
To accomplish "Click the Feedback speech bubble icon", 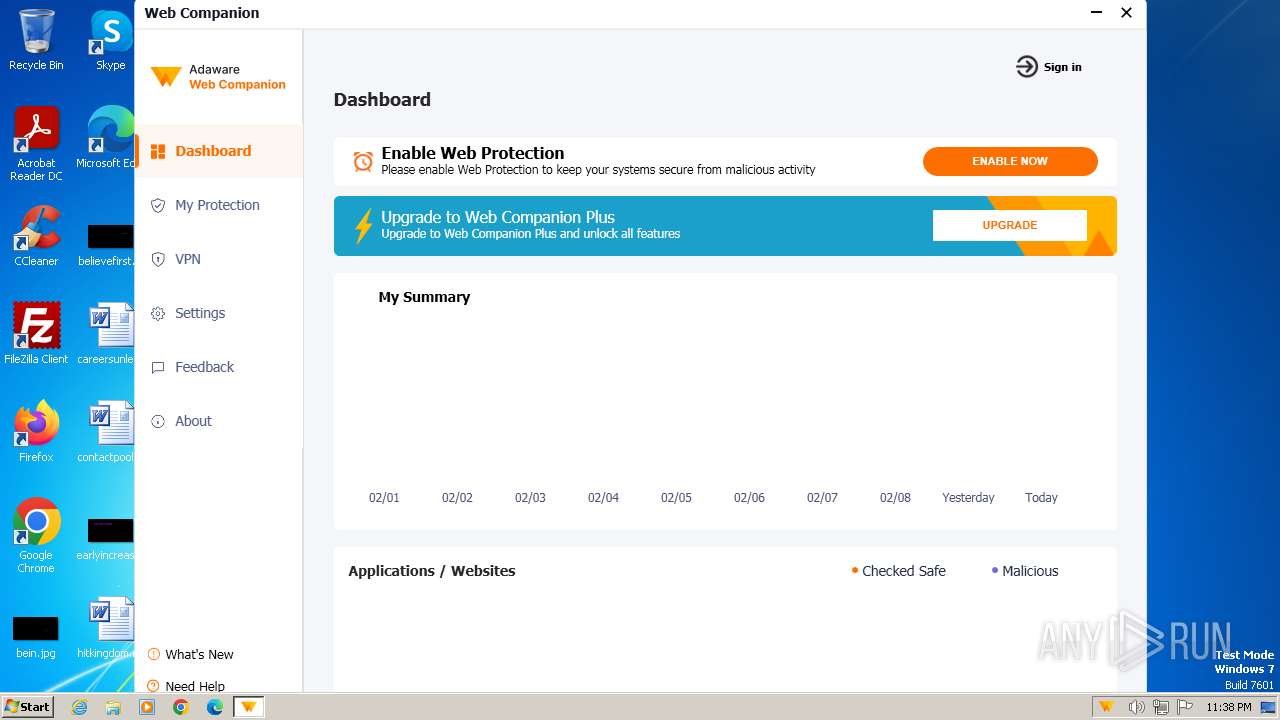I will click(x=158, y=367).
